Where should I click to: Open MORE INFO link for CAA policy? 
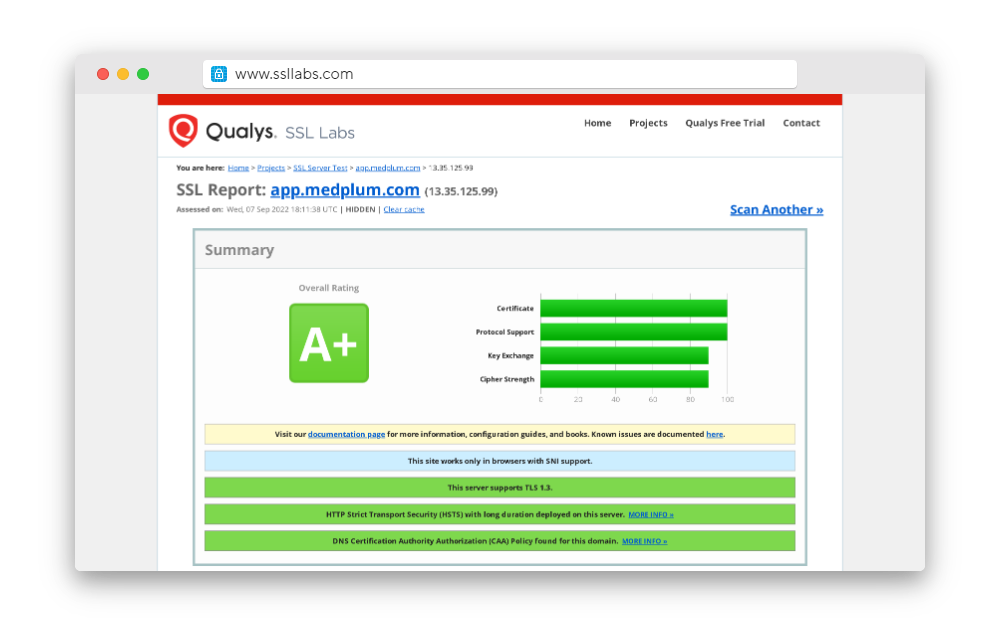(x=644, y=541)
